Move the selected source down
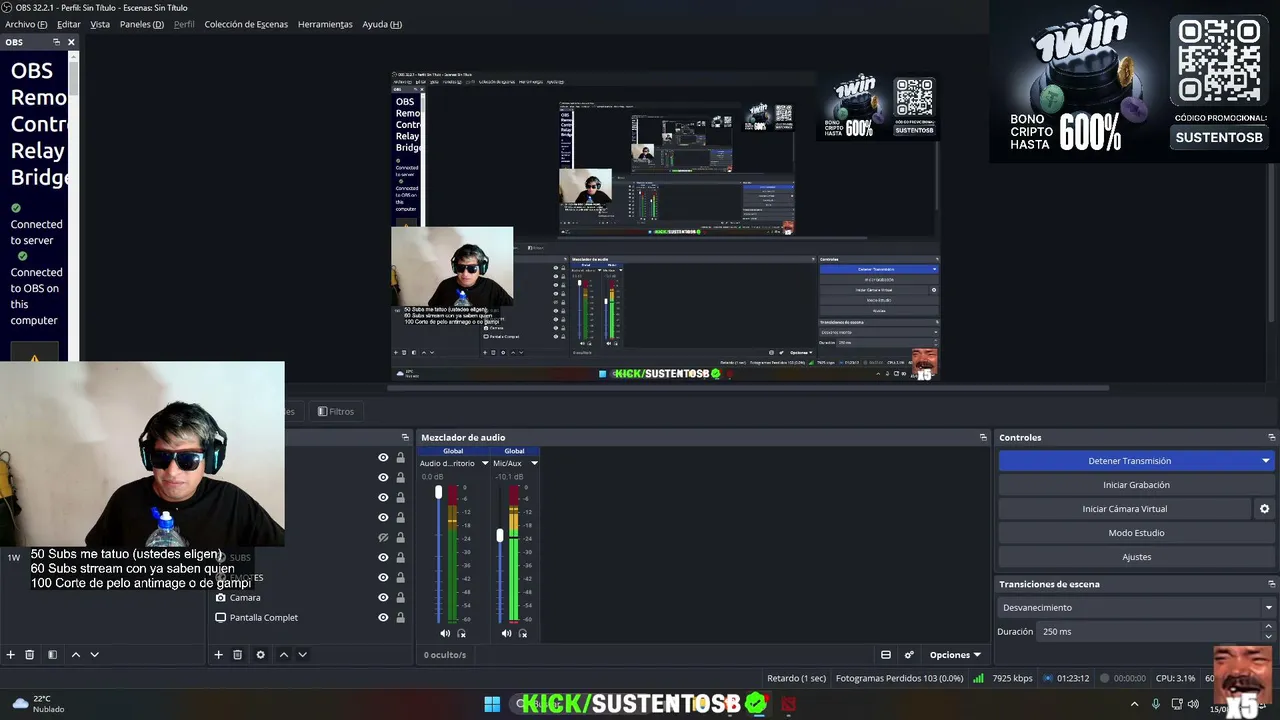 [302, 655]
